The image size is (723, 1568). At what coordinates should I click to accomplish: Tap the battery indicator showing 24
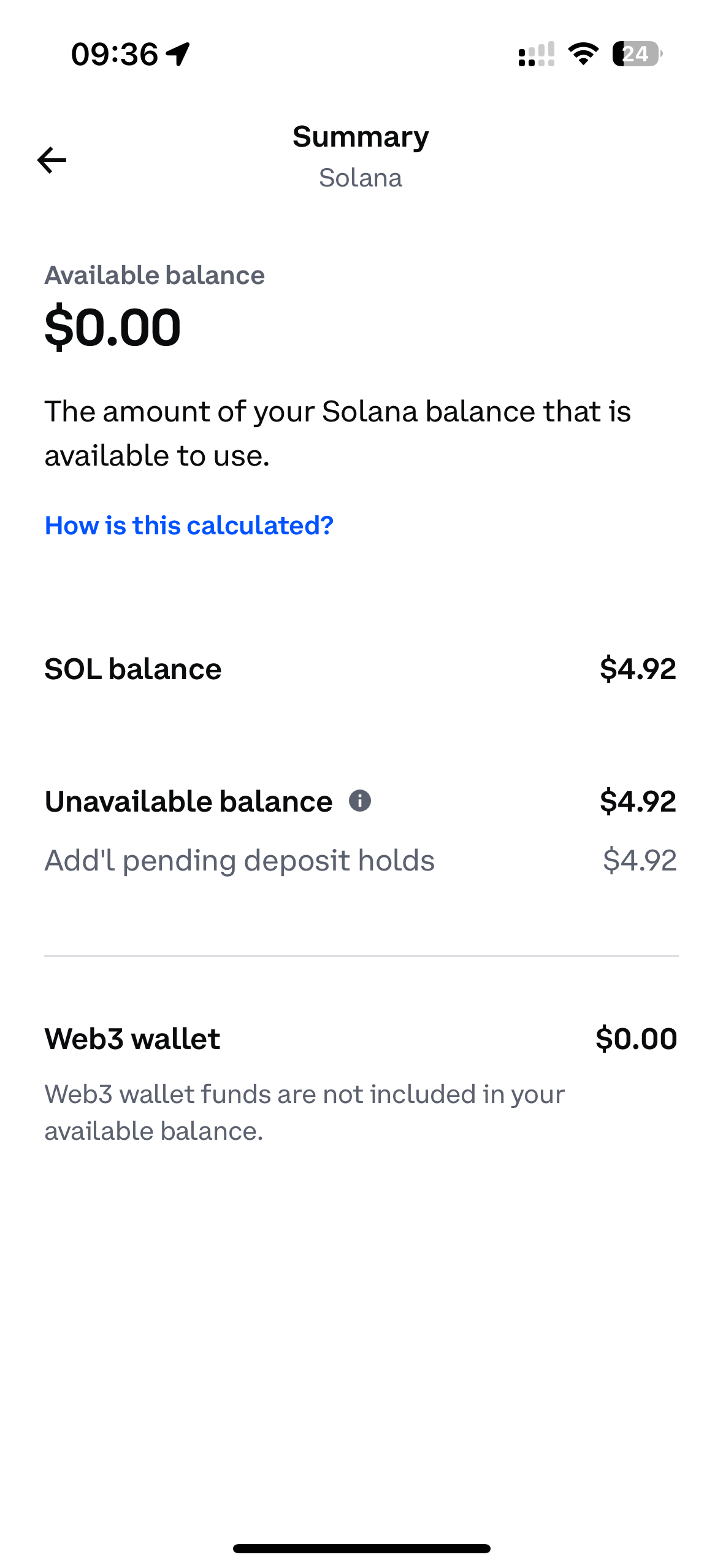(637, 54)
